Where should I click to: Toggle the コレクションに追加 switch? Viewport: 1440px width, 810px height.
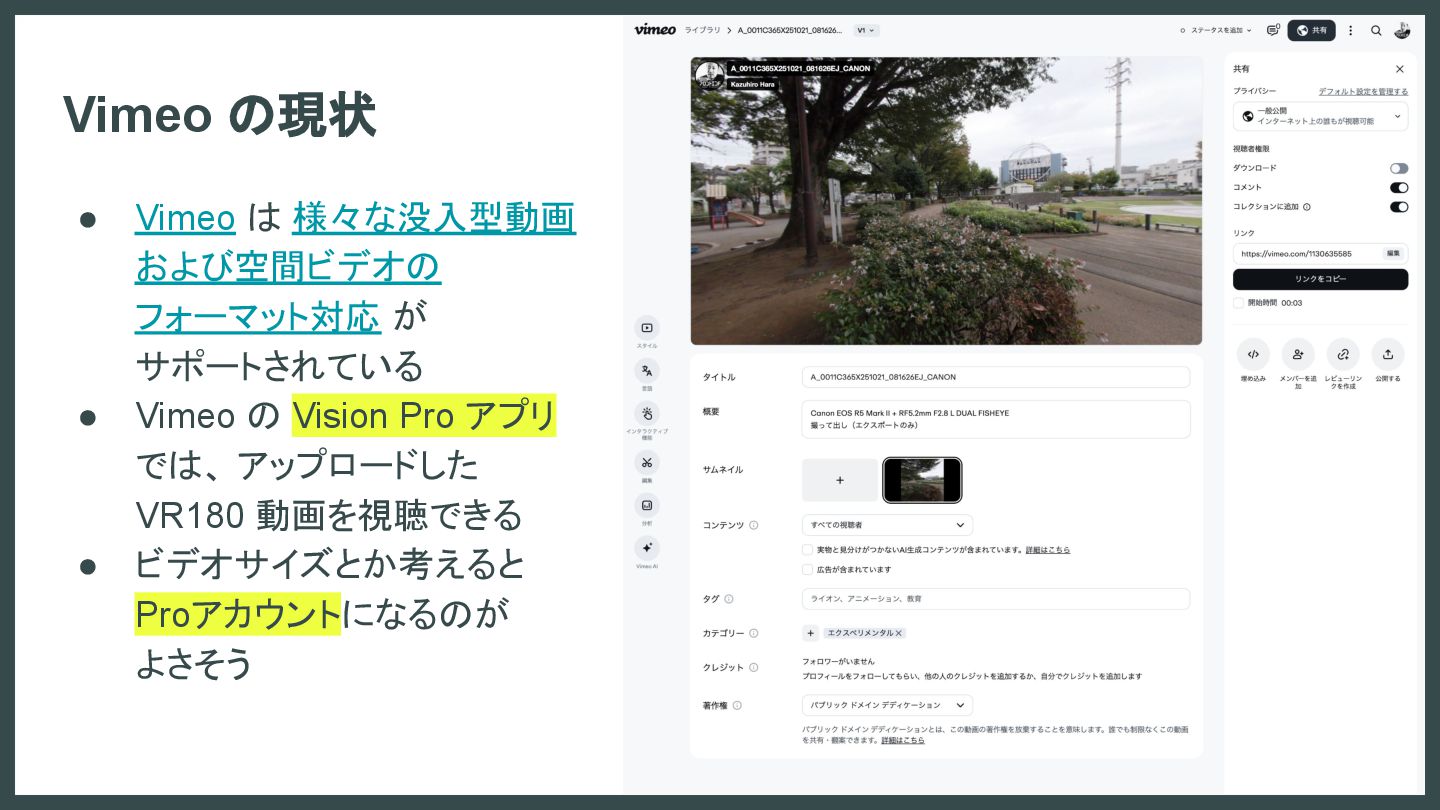pos(1399,207)
